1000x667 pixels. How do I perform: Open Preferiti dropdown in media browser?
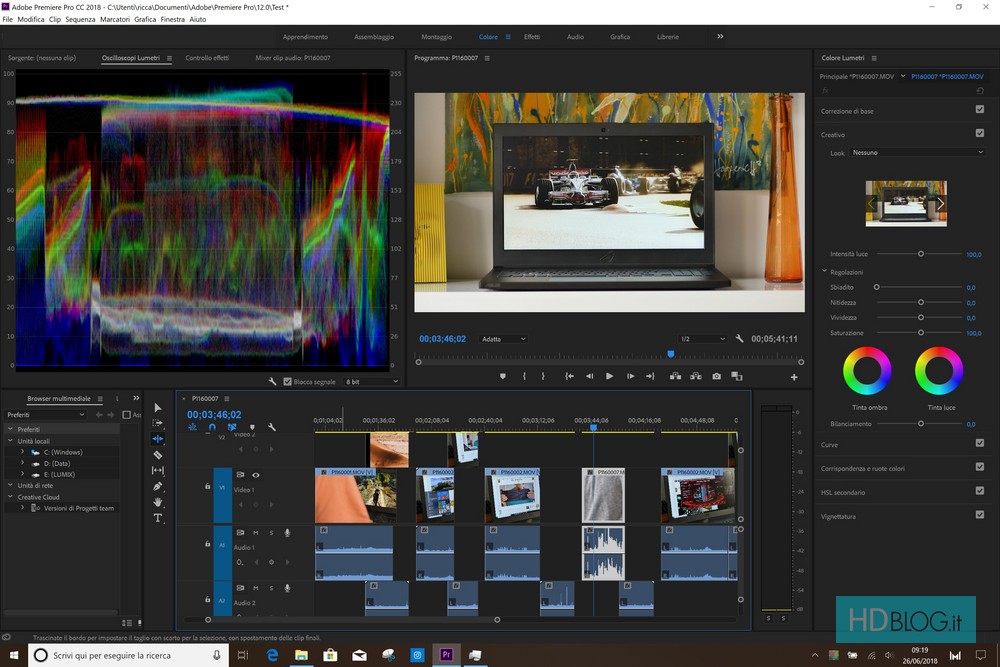pos(45,414)
